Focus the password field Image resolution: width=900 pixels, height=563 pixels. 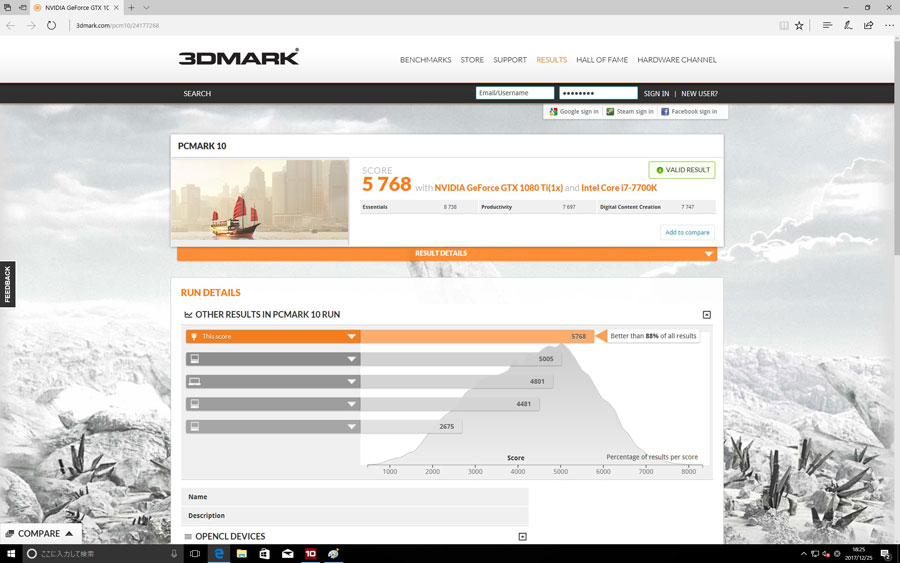598,93
